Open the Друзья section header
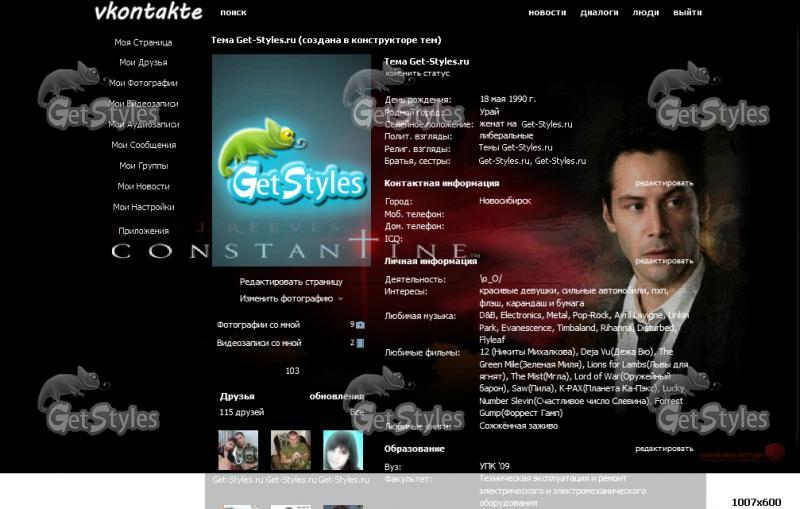 pos(237,396)
